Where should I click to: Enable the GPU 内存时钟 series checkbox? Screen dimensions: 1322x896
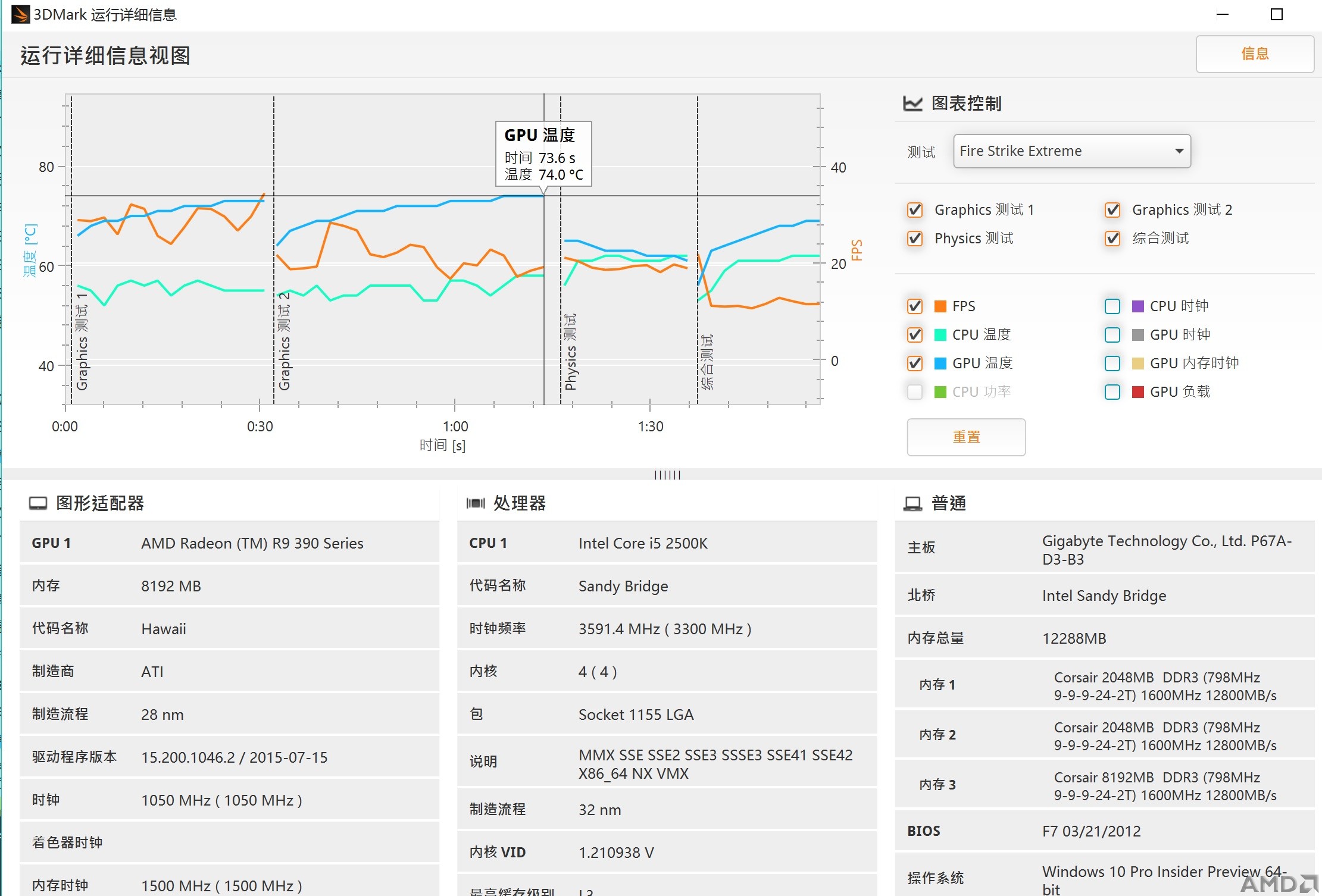(x=1112, y=364)
